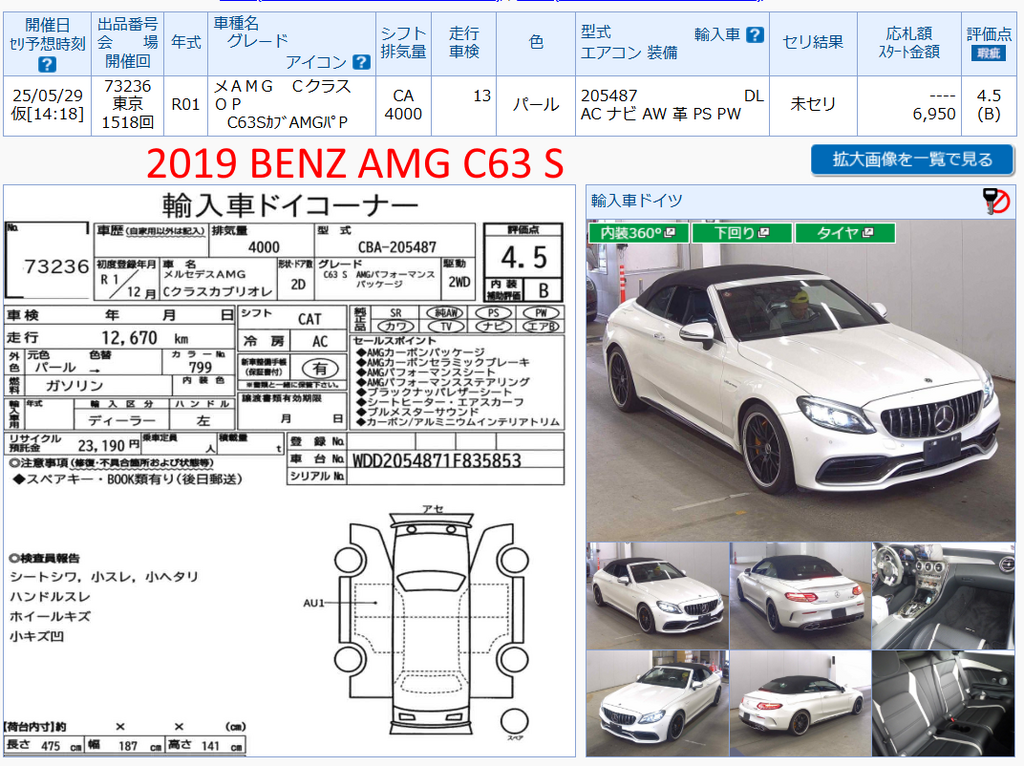Select the 12,670 km mileage on the sheet
This screenshot has height=766, width=1024.
point(144,338)
